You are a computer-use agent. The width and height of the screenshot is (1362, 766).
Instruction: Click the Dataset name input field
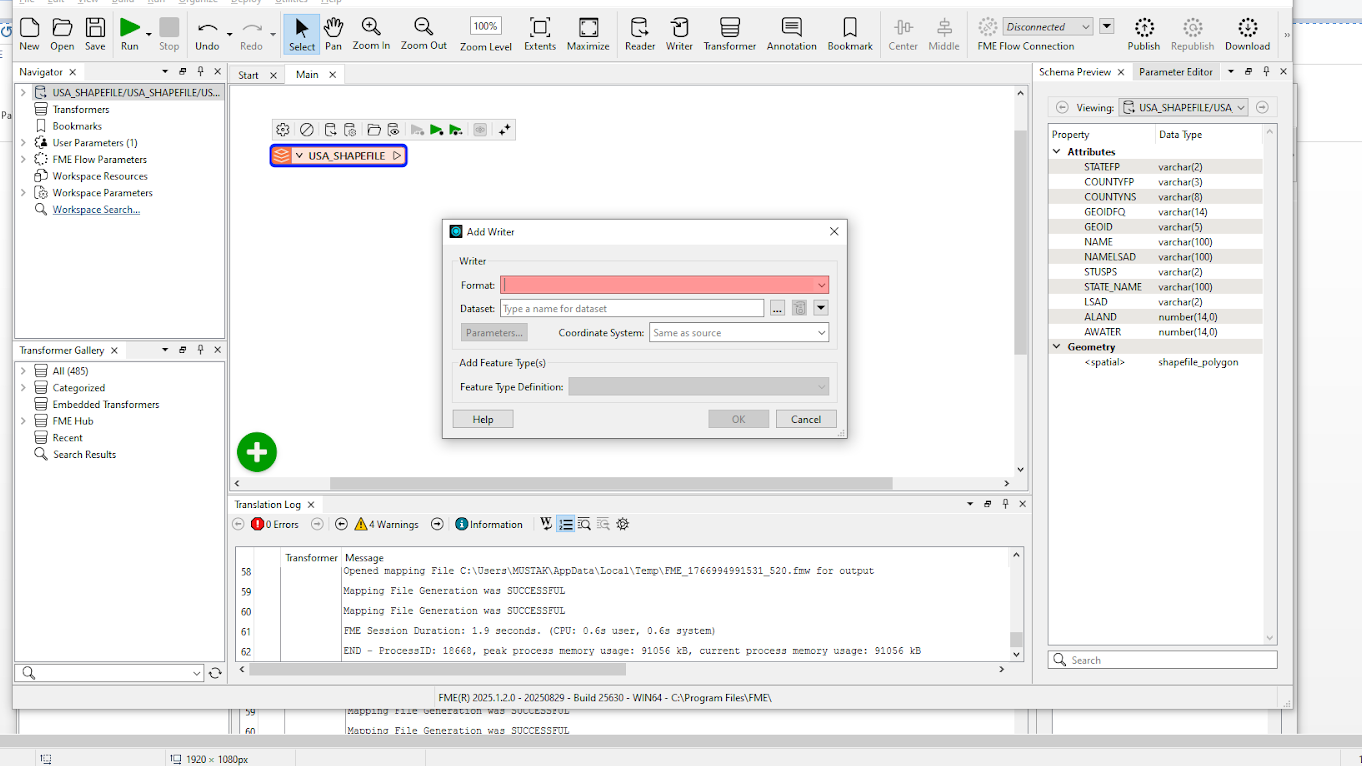632,309
